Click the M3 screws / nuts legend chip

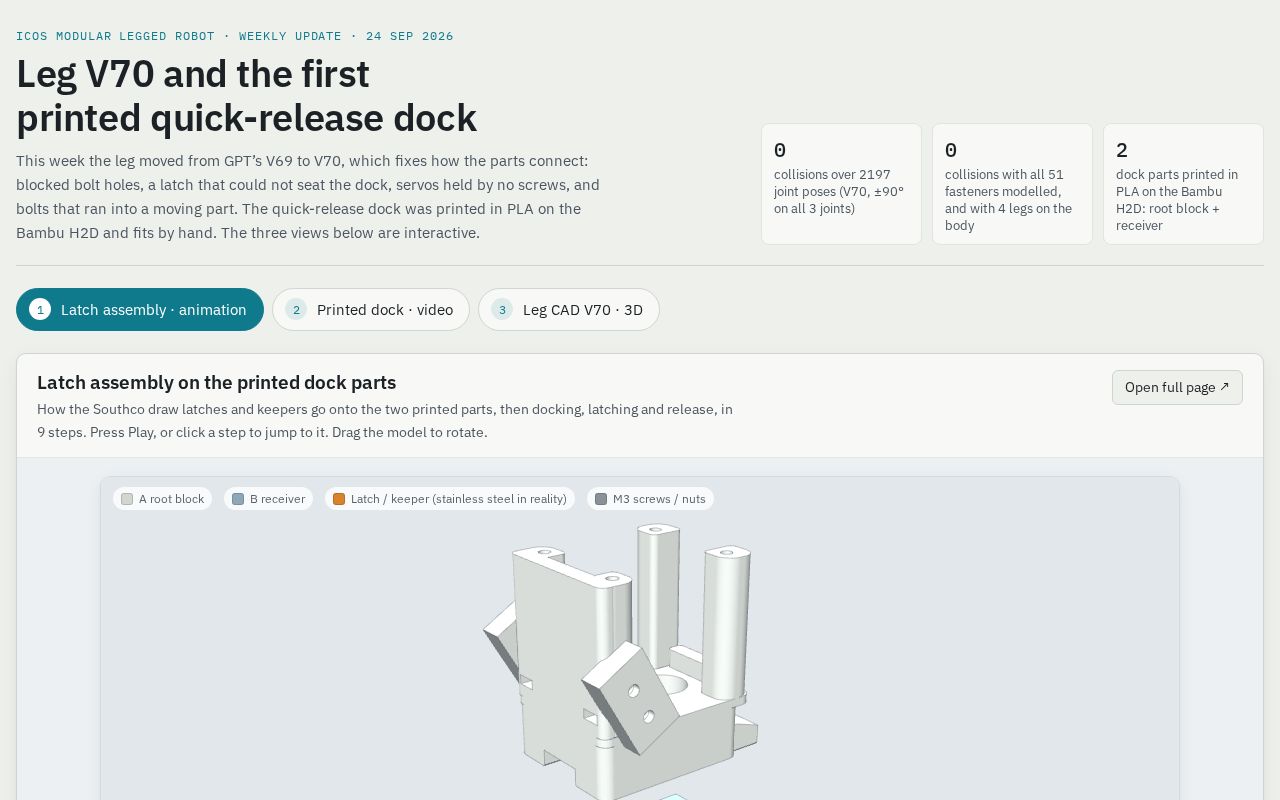(650, 499)
